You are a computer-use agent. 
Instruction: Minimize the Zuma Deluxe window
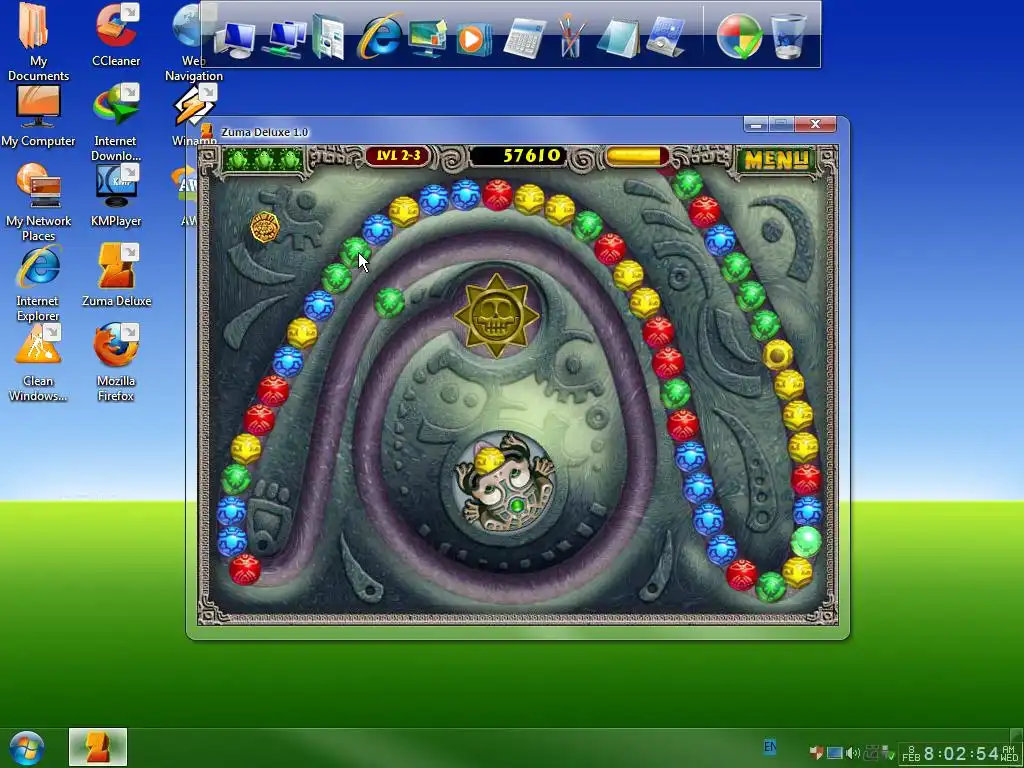click(x=756, y=124)
